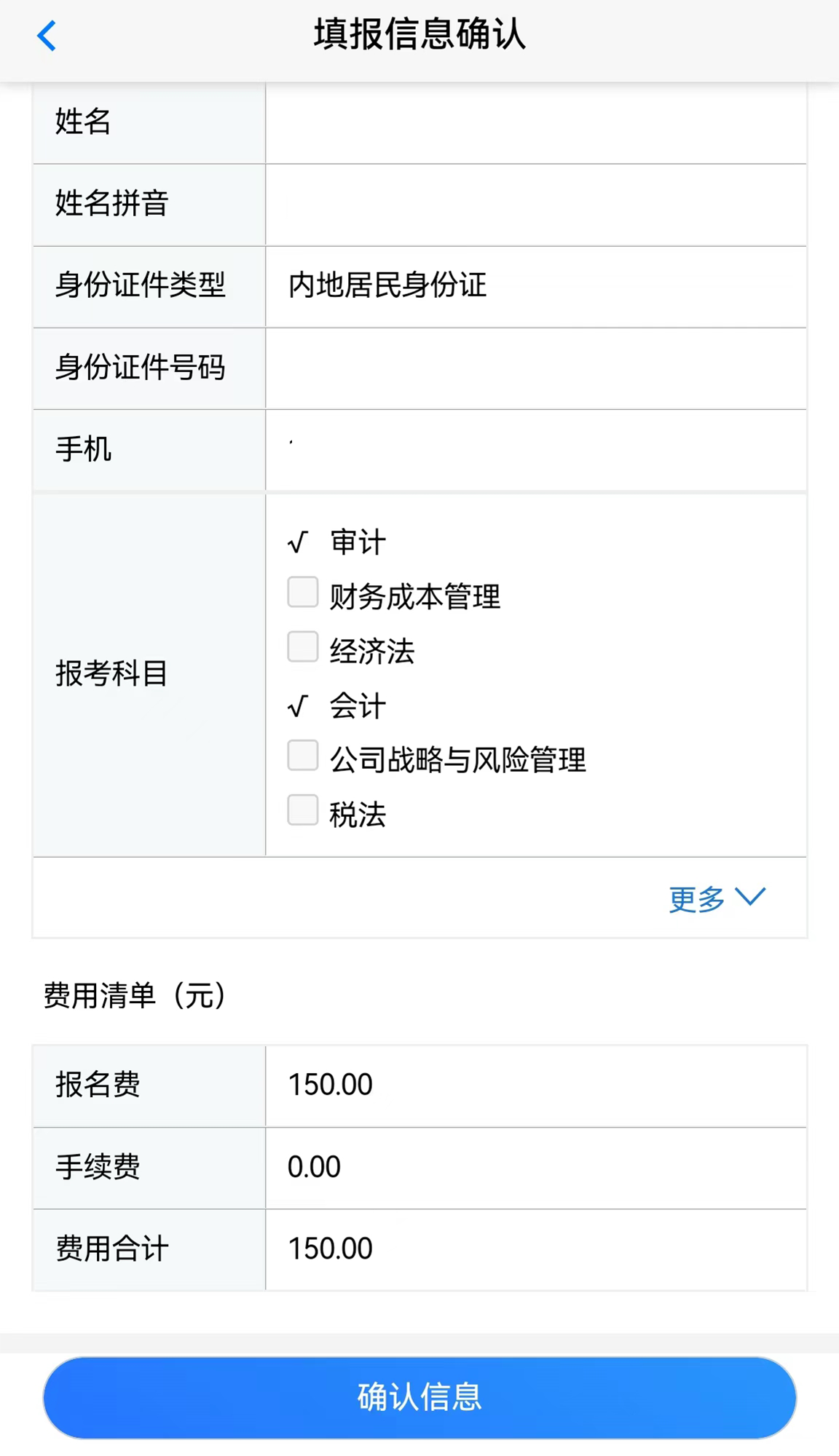Tap the 手机 number field

(x=536, y=449)
